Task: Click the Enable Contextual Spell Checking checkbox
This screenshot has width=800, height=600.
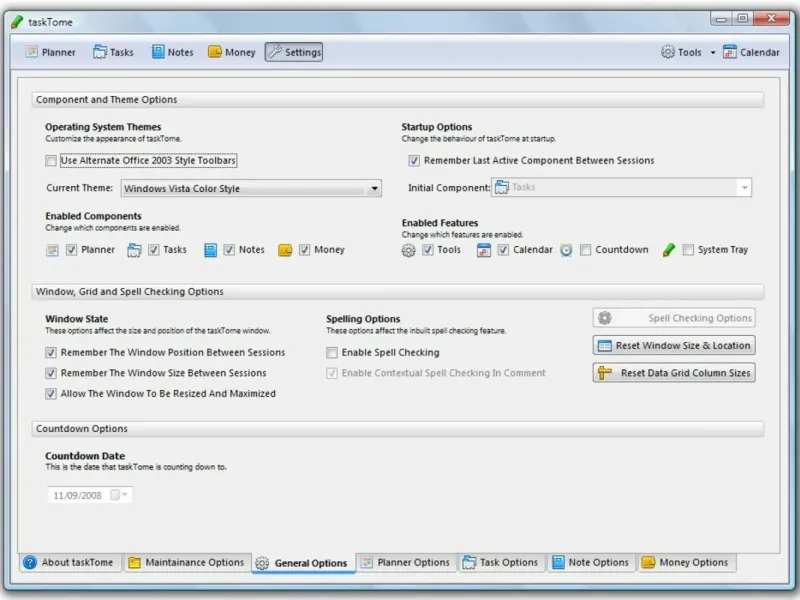Action: [332, 373]
